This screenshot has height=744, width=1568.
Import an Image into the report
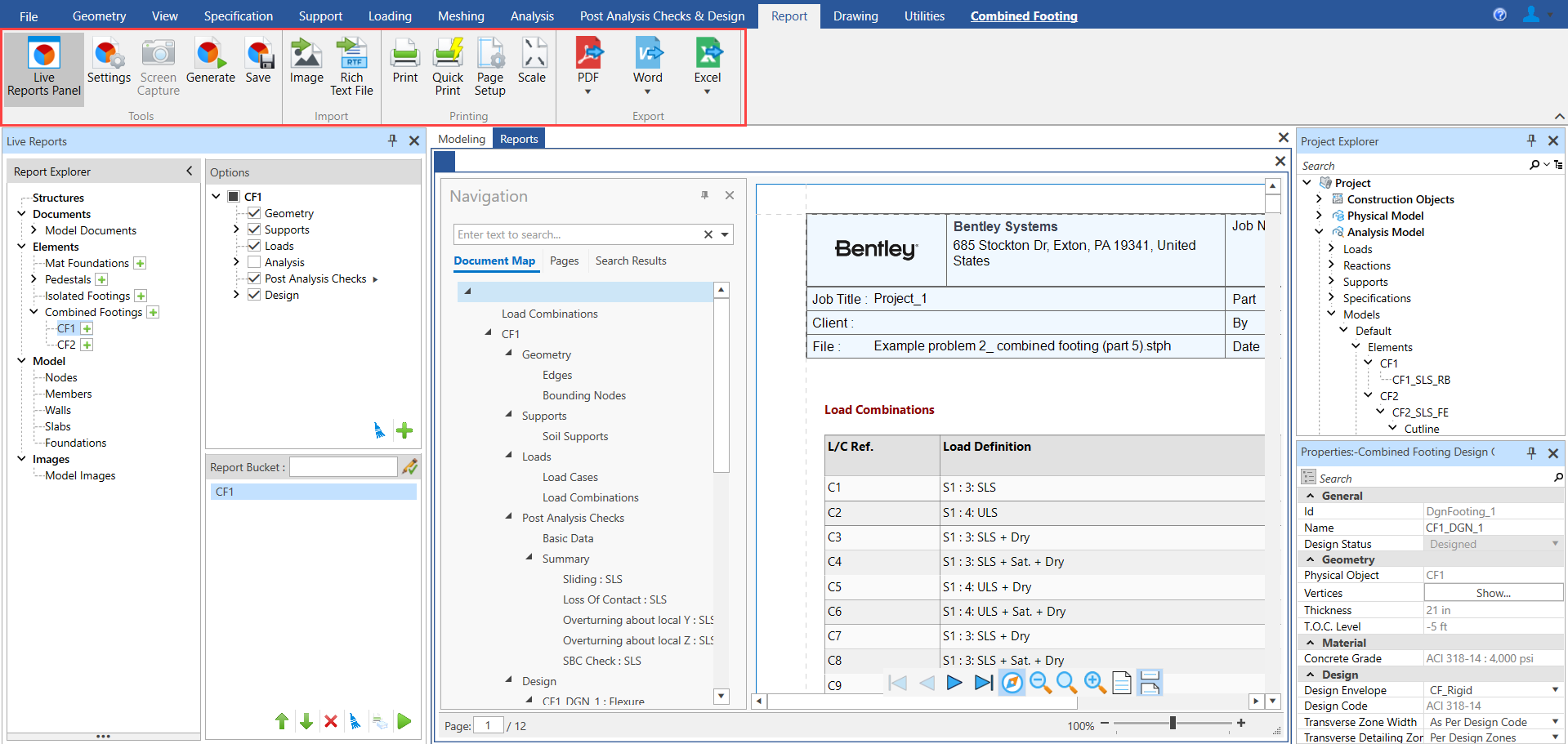[306, 62]
